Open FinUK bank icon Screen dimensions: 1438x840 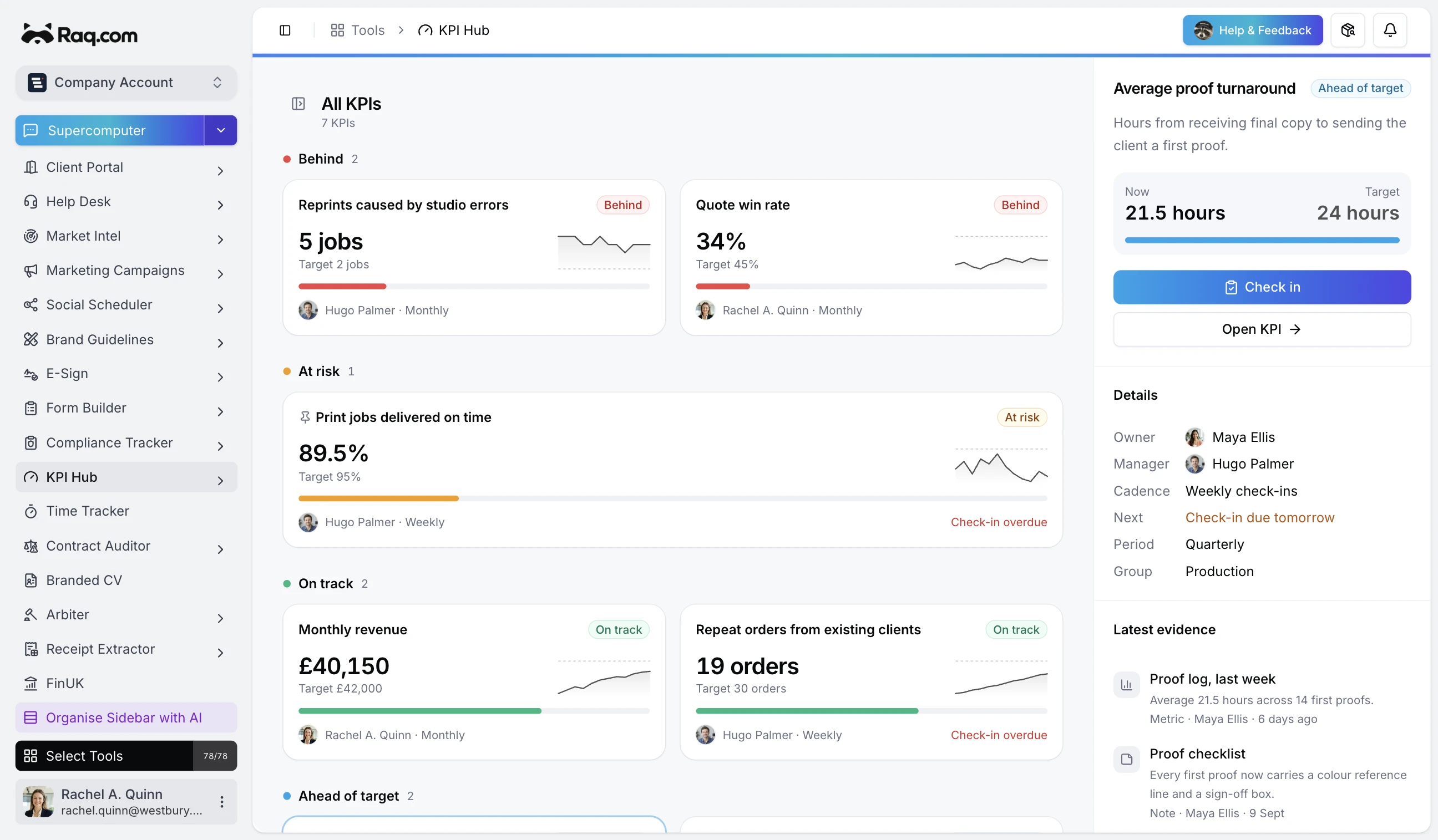tap(31, 683)
